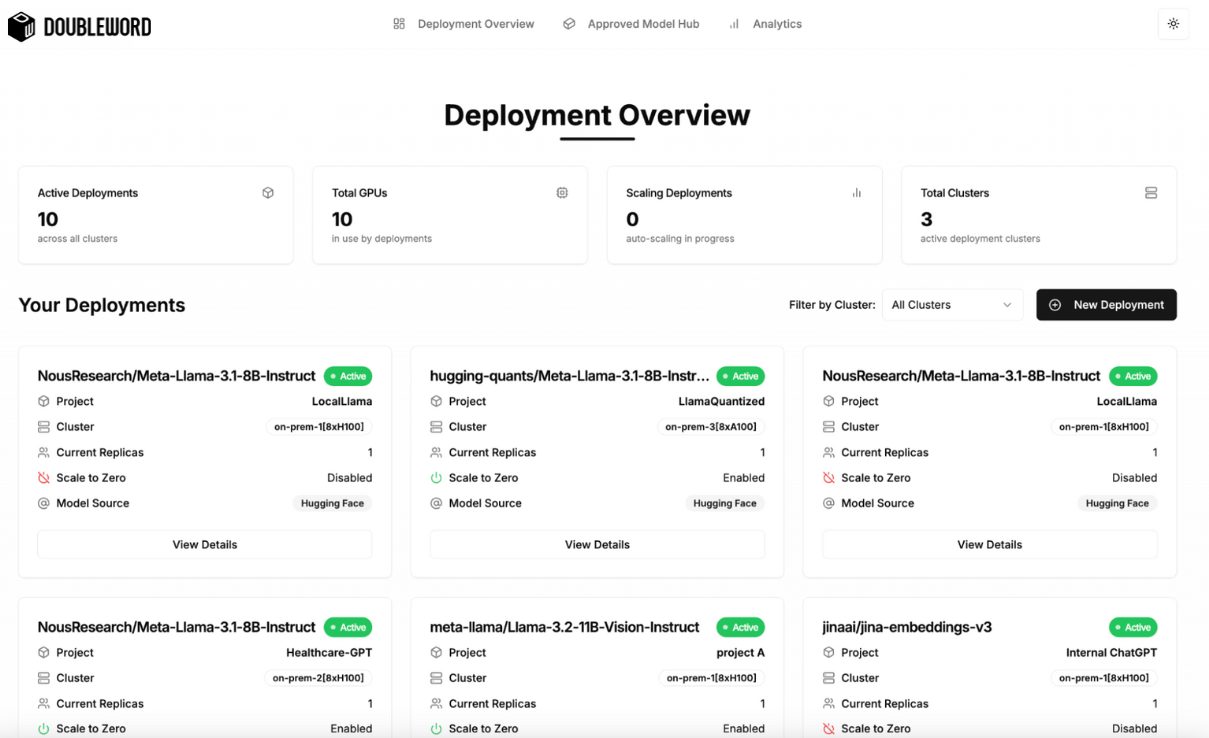This screenshot has height=738, width=1209.
Task: Click the GPU chip icon on Total GPUs card
Action: [562, 192]
